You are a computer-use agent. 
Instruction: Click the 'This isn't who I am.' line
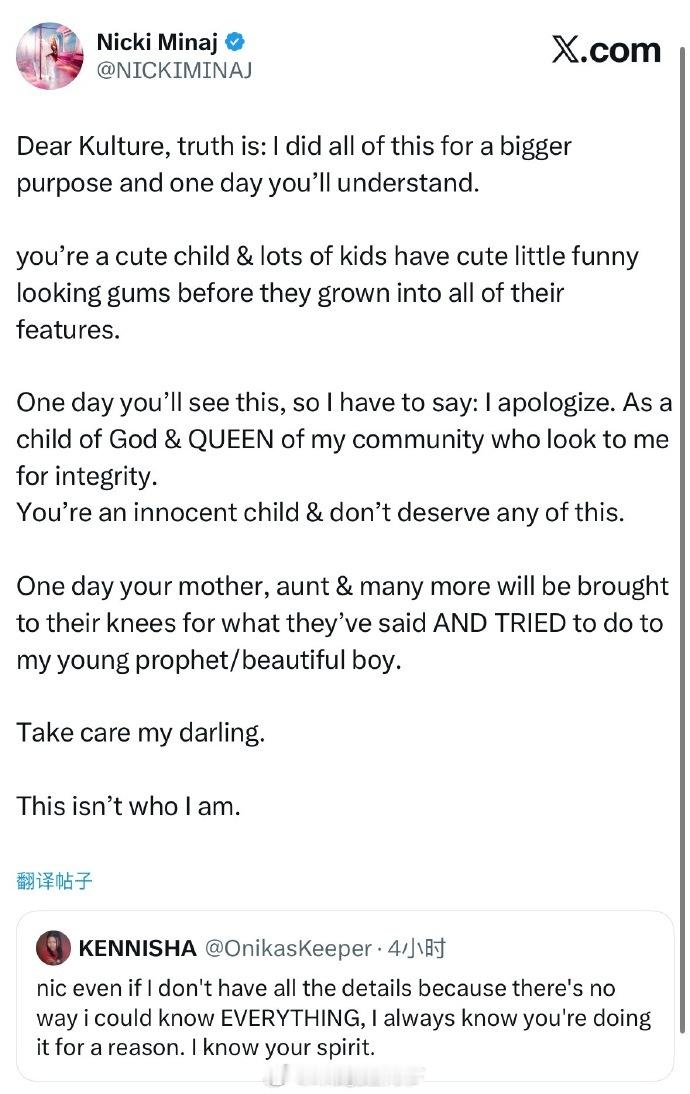pyautogui.click(x=128, y=806)
